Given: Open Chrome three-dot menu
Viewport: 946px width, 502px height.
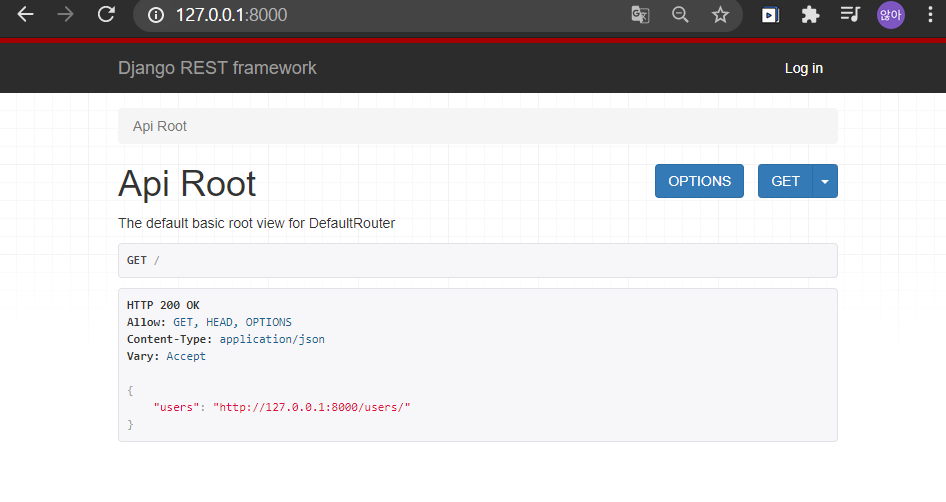Looking at the screenshot, I should [930, 14].
